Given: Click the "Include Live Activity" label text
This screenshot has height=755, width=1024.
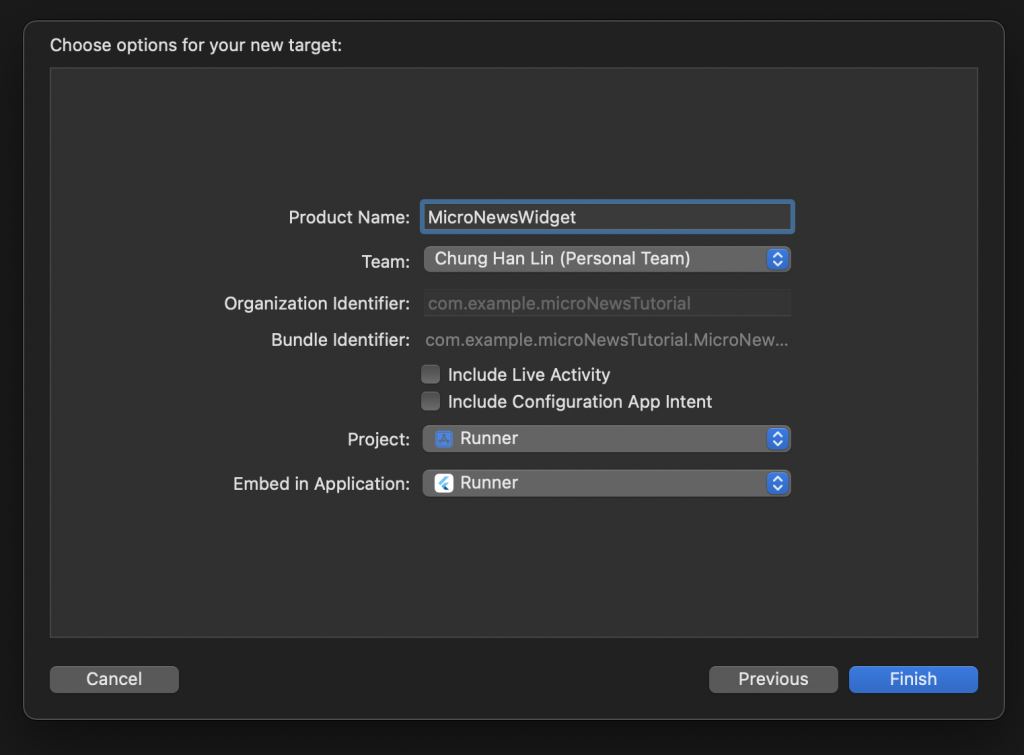Looking at the screenshot, I should 529,375.
